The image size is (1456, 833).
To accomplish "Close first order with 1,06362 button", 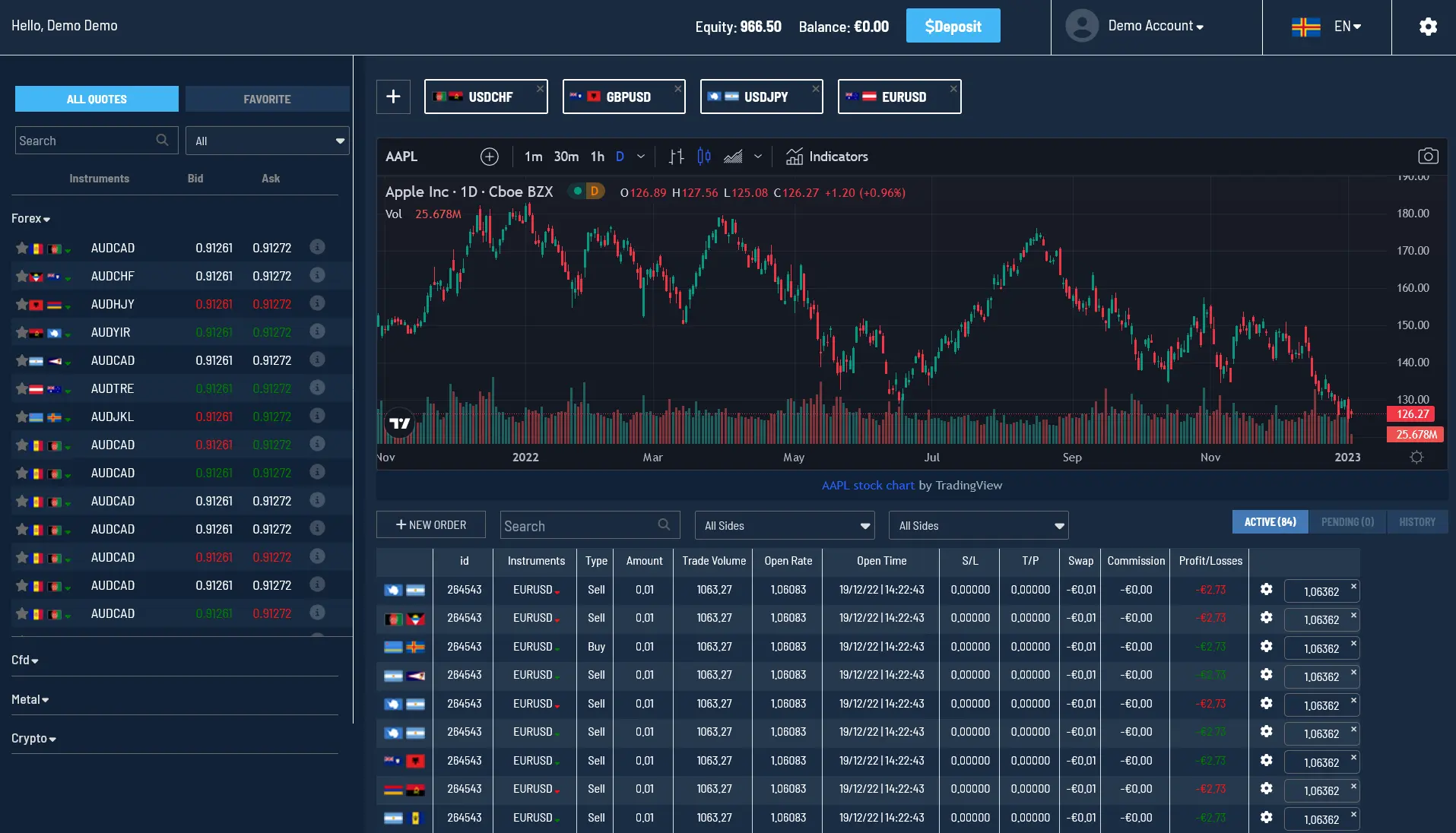I will coord(1321,591).
